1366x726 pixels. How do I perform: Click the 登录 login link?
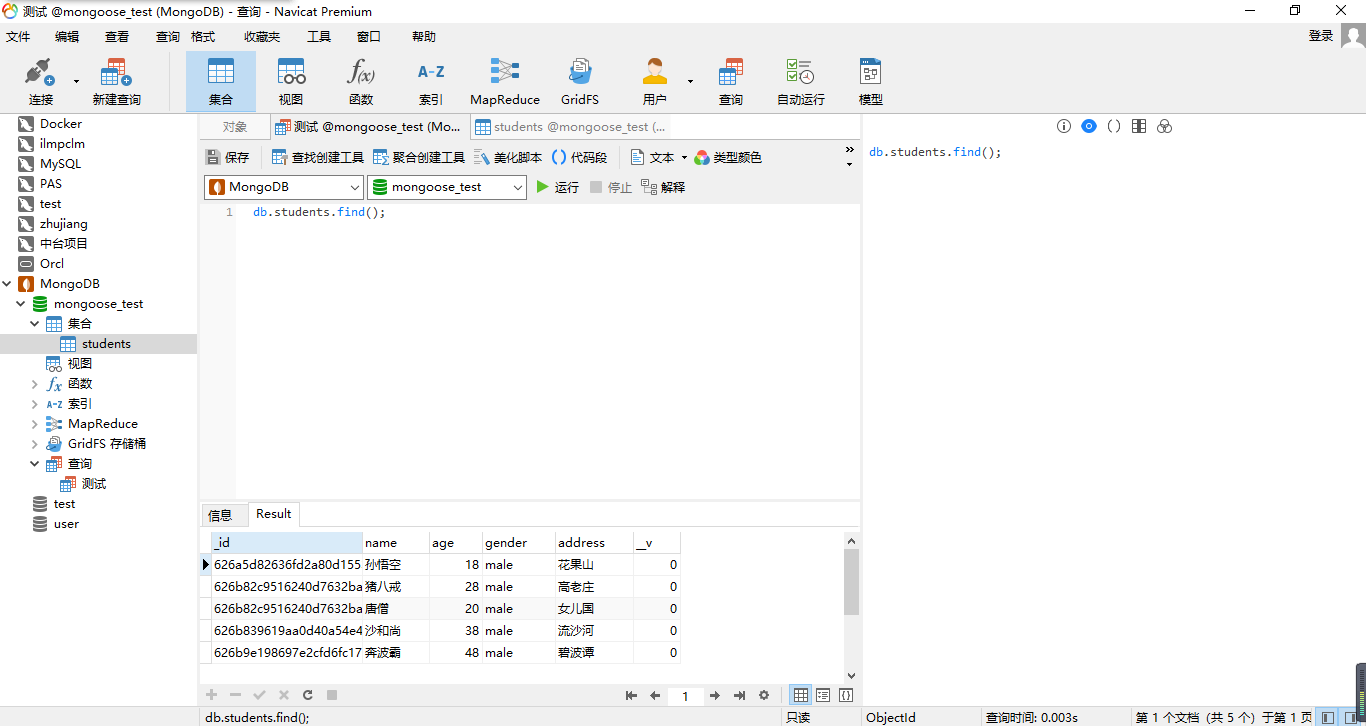tap(1321, 36)
